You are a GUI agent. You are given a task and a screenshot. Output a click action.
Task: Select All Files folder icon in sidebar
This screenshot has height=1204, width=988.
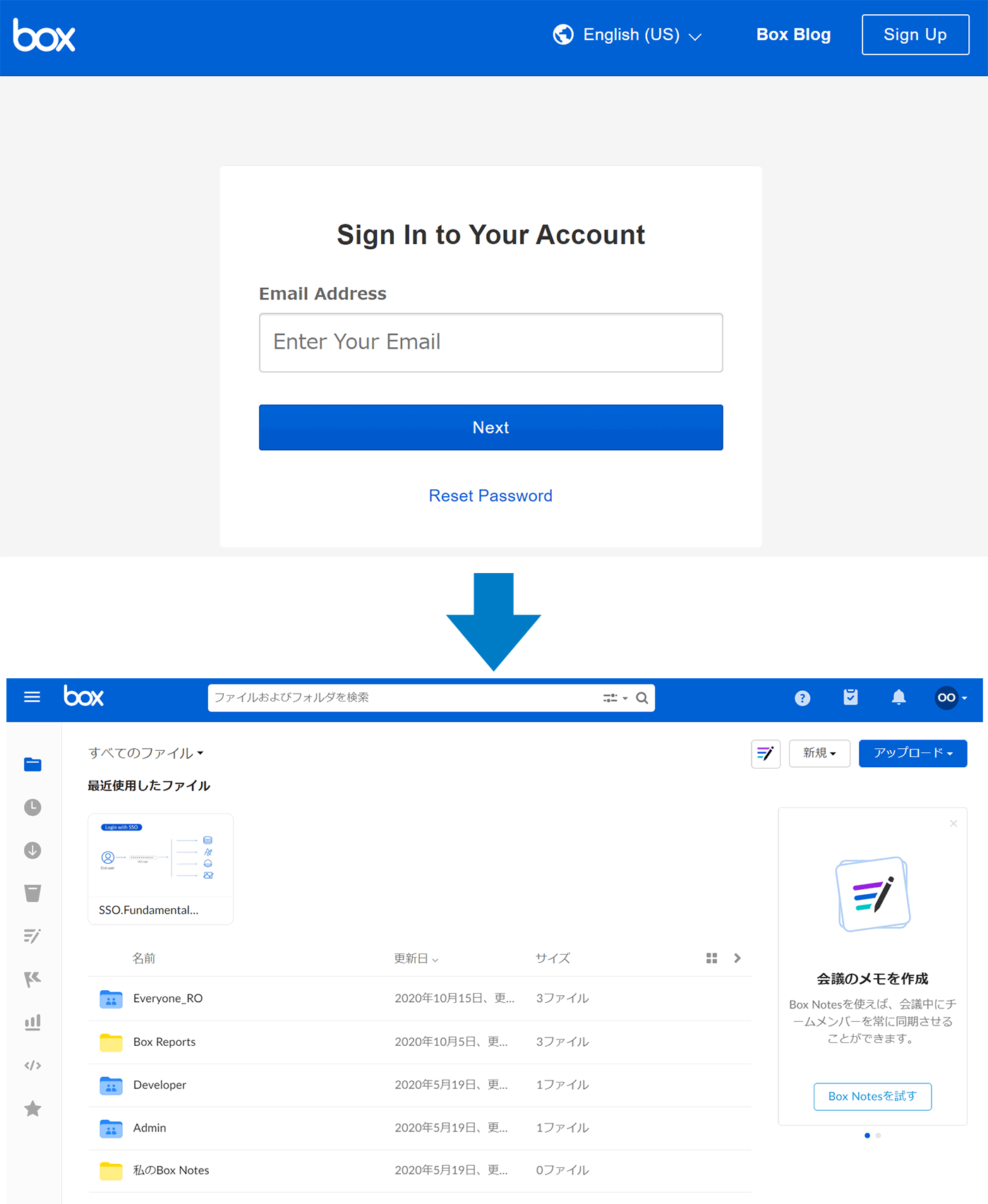click(x=32, y=764)
